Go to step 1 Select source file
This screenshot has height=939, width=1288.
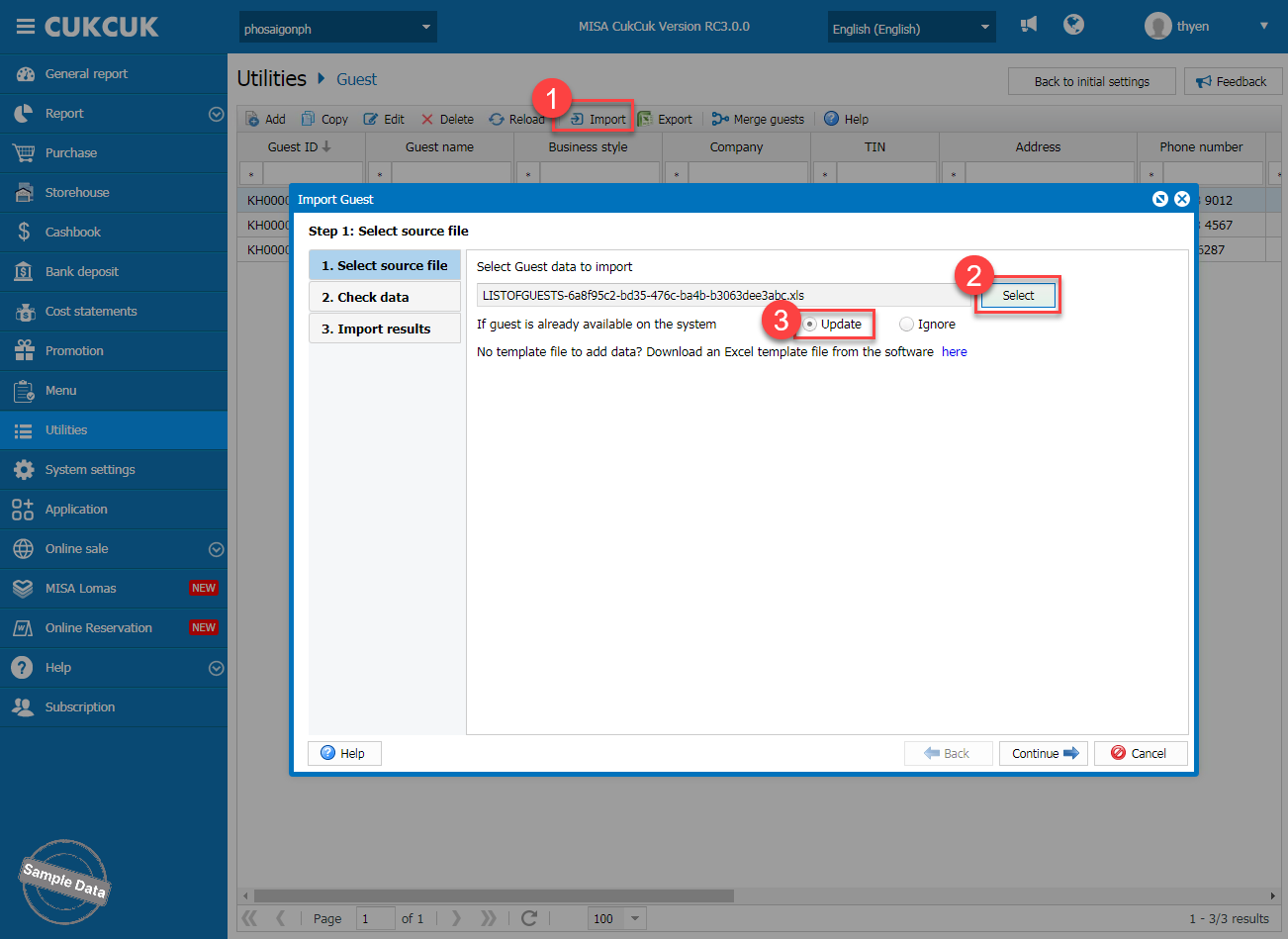click(x=385, y=265)
